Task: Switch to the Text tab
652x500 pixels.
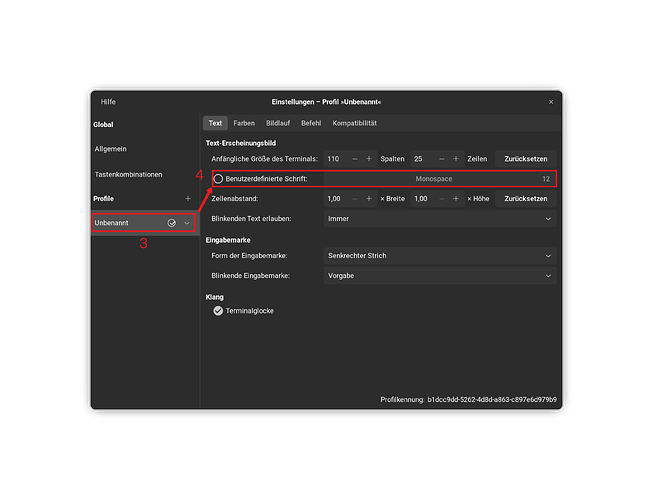Action: coord(215,123)
